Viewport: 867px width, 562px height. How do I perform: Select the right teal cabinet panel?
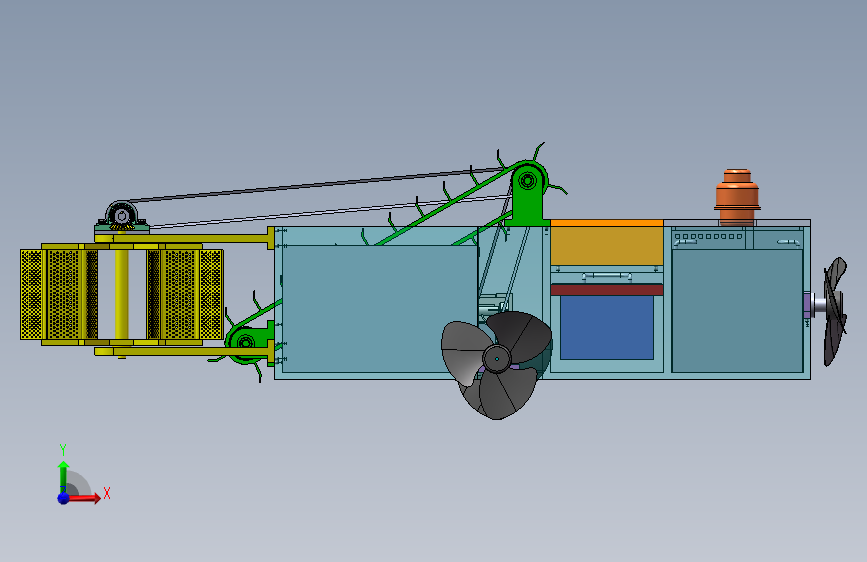click(737, 311)
